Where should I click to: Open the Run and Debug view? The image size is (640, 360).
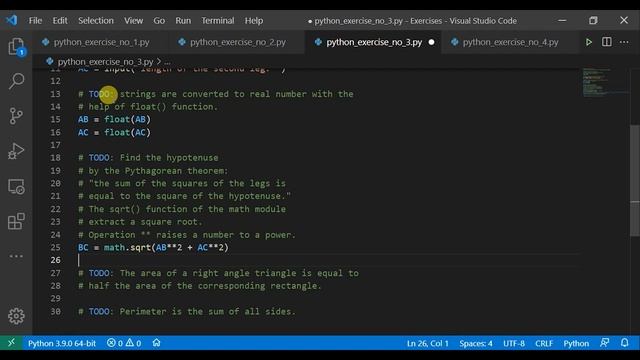16,151
